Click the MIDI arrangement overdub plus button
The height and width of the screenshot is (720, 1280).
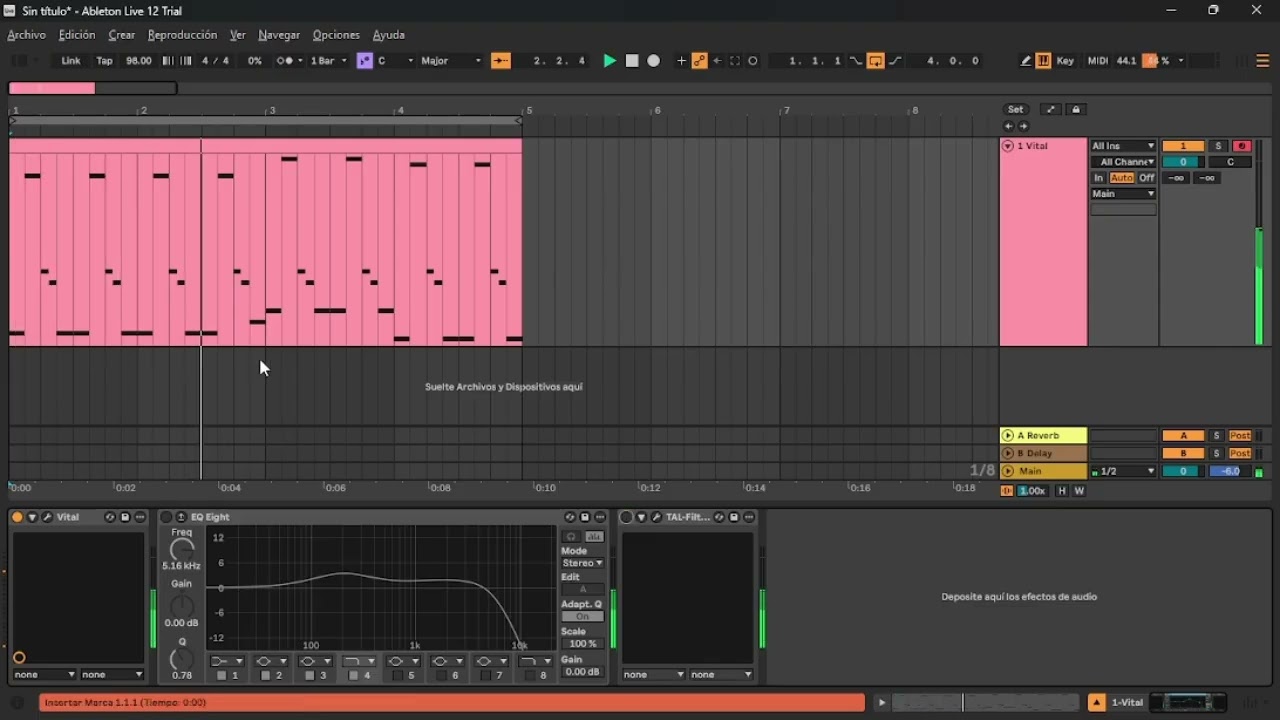[x=681, y=61]
